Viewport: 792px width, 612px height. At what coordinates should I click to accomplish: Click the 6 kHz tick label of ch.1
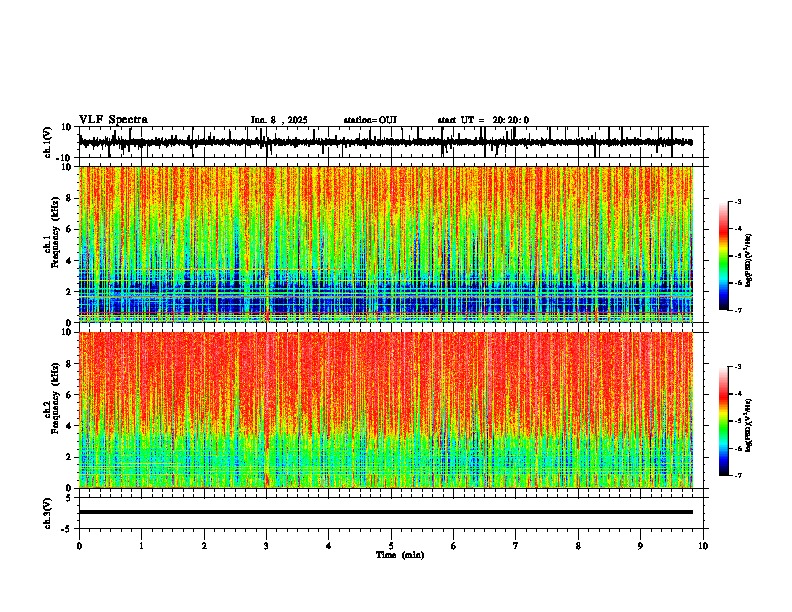(70, 230)
